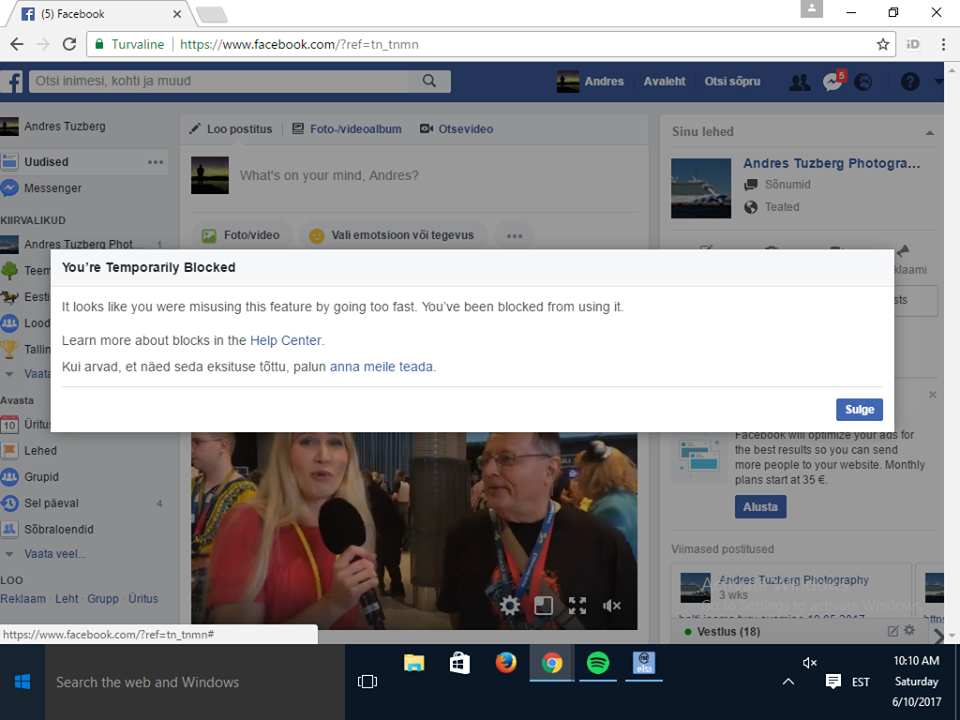Open chat settings gear beside Vestlus

click(x=910, y=631)
